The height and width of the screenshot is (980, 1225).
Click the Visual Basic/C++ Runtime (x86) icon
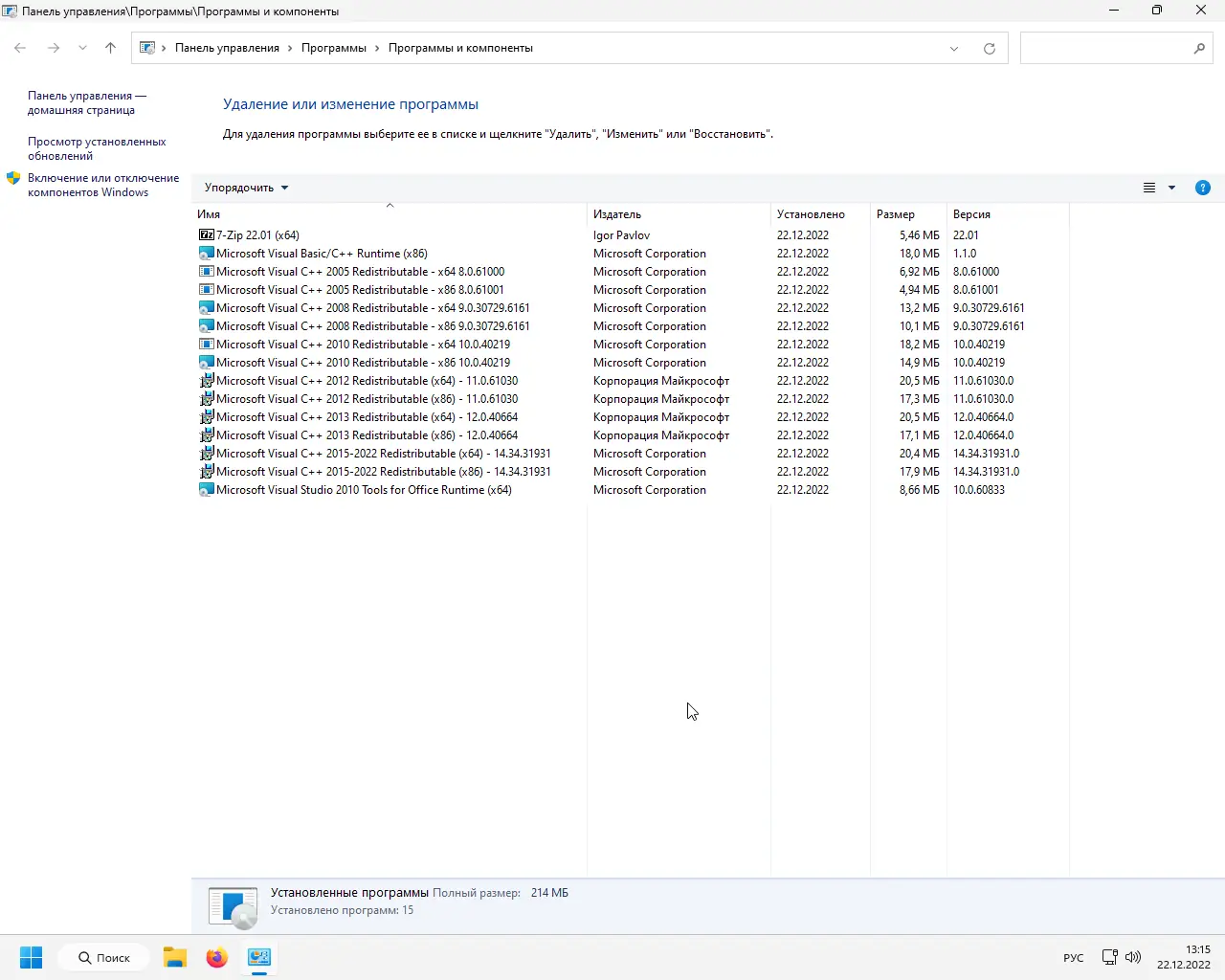(206, 254)
